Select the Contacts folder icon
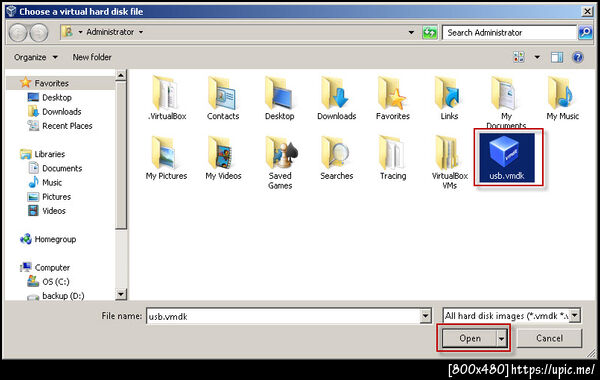Screen dimensions: 600x380 223,98
